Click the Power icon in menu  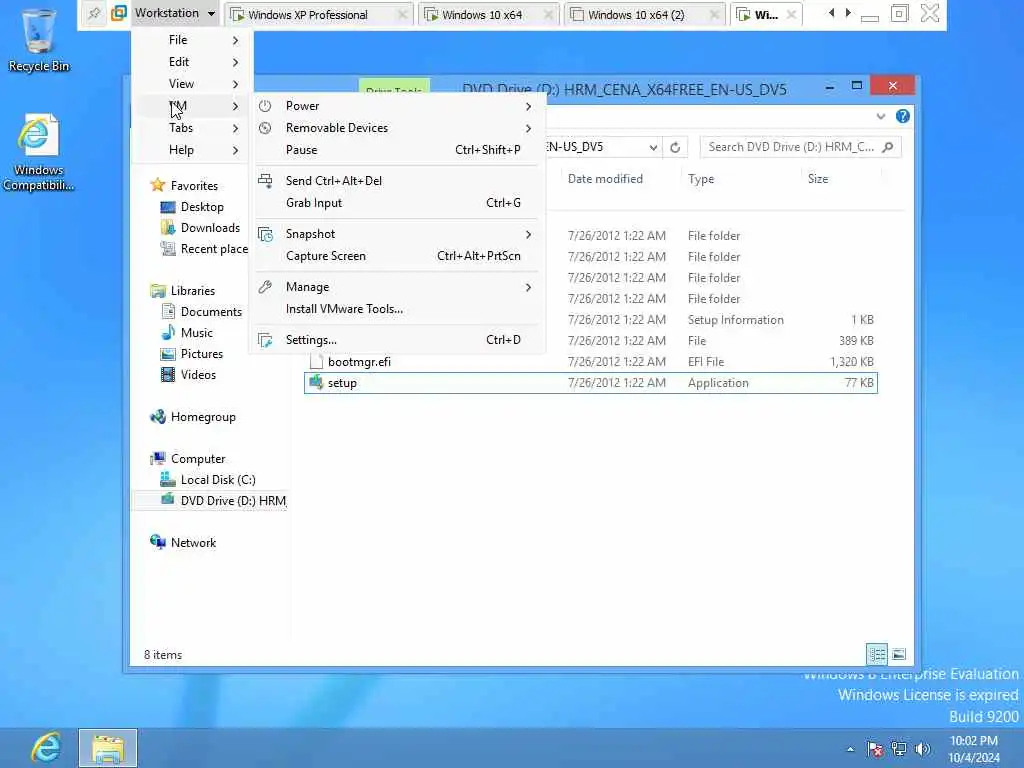(x=264, y=106)
